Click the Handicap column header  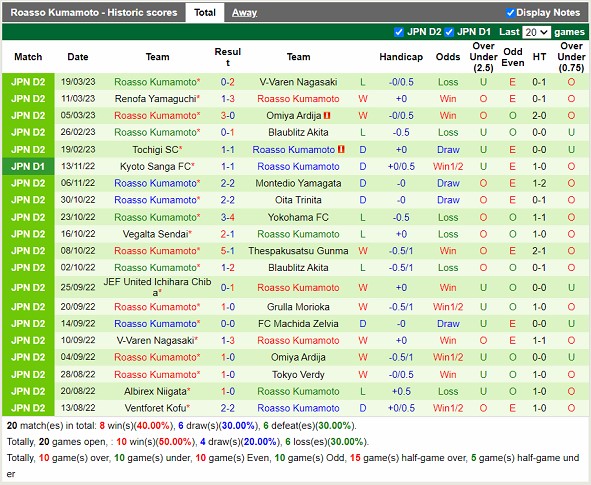[x=401, y=57]
